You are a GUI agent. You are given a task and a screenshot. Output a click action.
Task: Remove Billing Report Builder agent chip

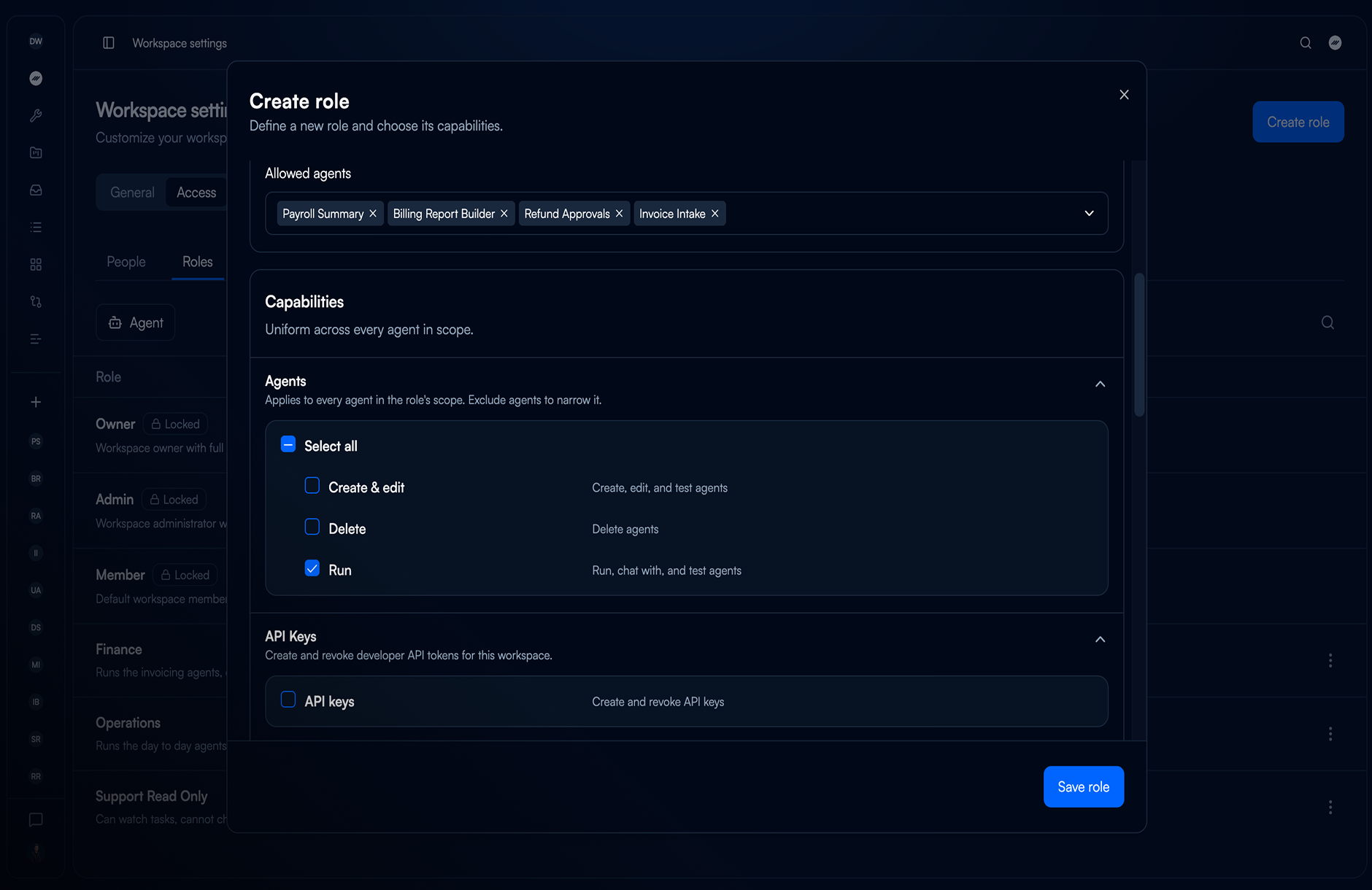[x=504, y=214]
